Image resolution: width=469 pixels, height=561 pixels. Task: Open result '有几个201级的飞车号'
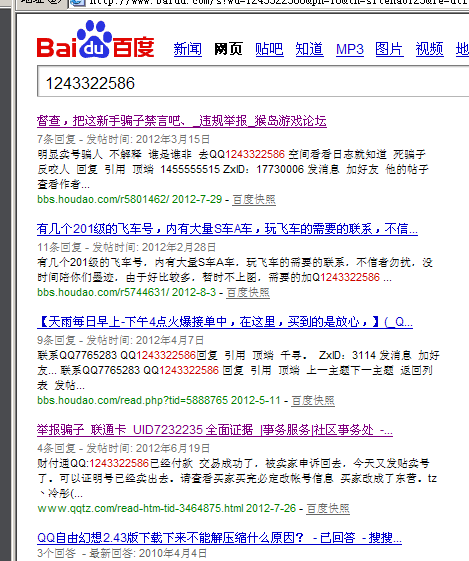227,229
